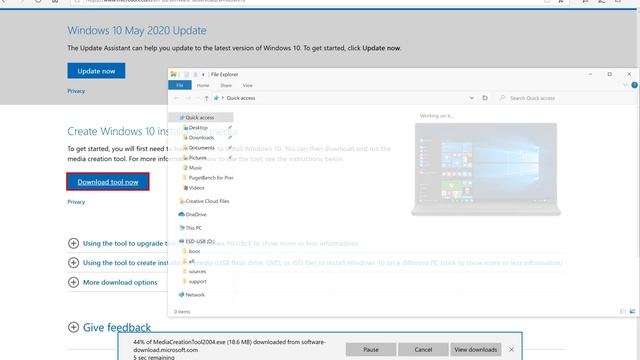The height and width of the screenshot is (360, 640).
Task: Dismiss the download notification bar
Action: [x=511, y=349]
